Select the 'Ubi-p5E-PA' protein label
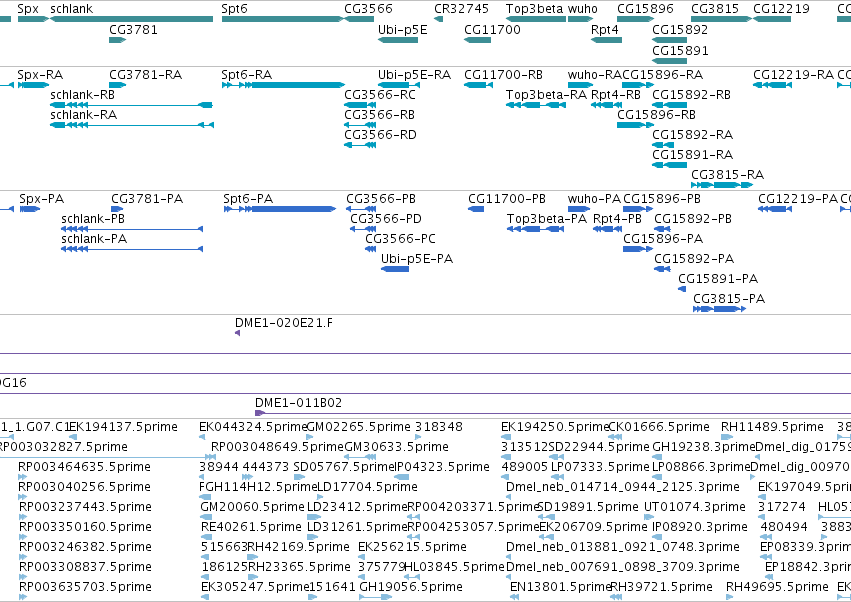 417,259
